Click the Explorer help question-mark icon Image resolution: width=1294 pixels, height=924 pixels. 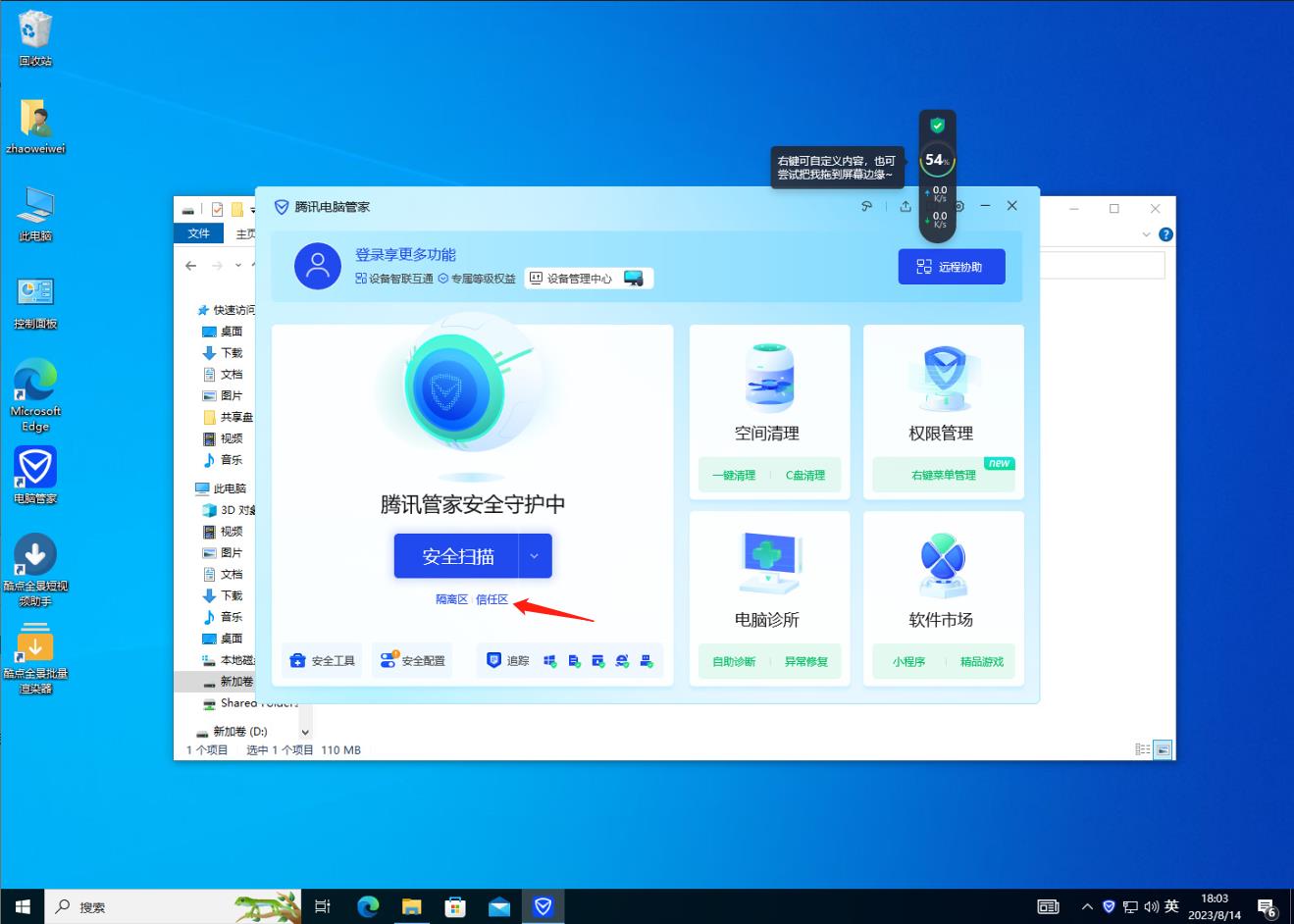coord(1165,234)
